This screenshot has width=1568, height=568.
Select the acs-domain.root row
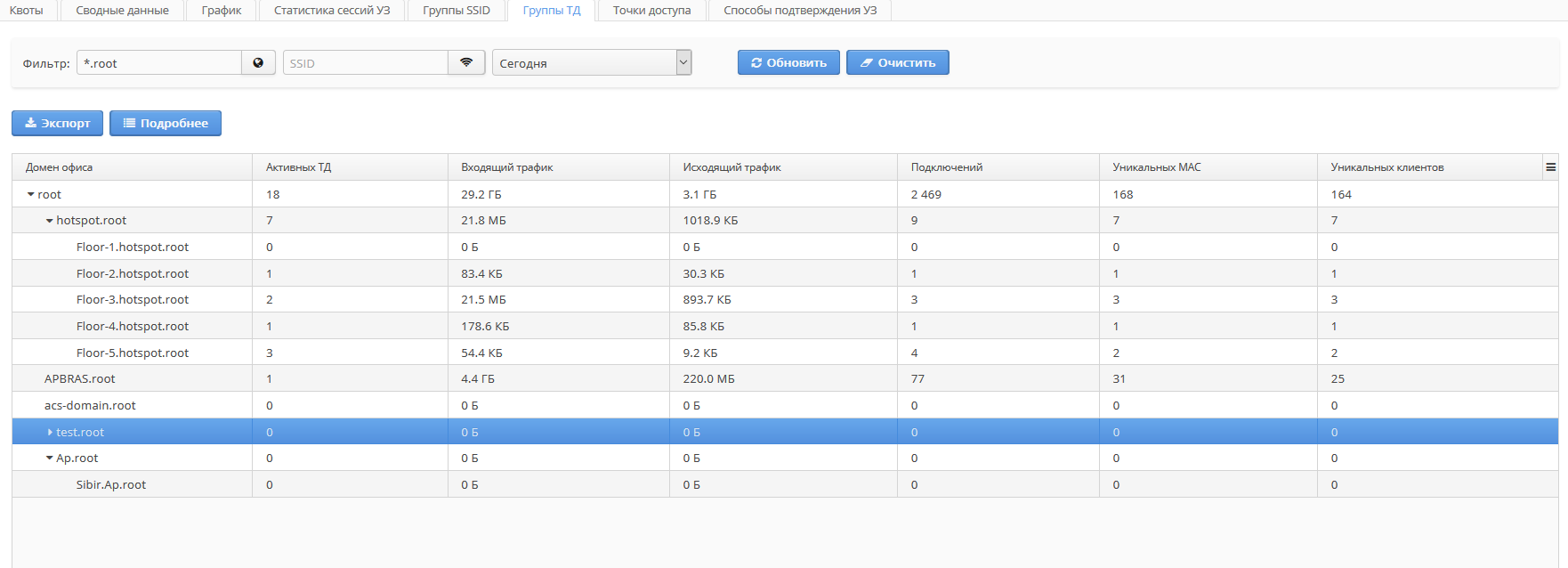(785, 405)
